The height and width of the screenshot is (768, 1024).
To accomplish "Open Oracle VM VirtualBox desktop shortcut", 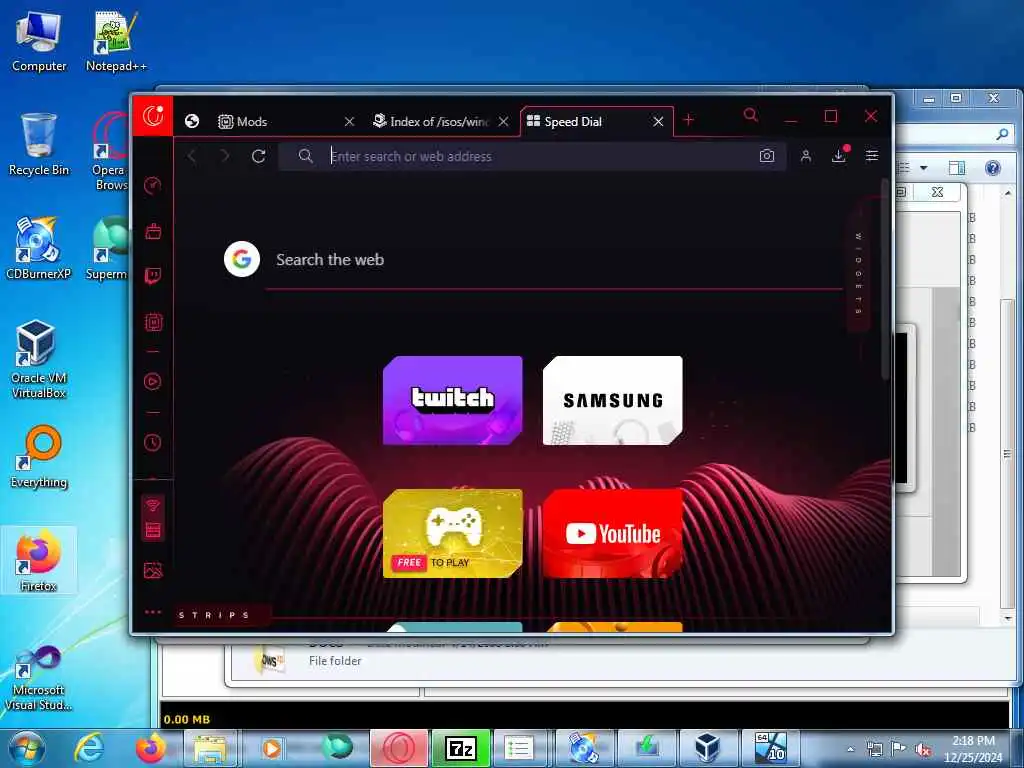I will [x=39, y=359].
